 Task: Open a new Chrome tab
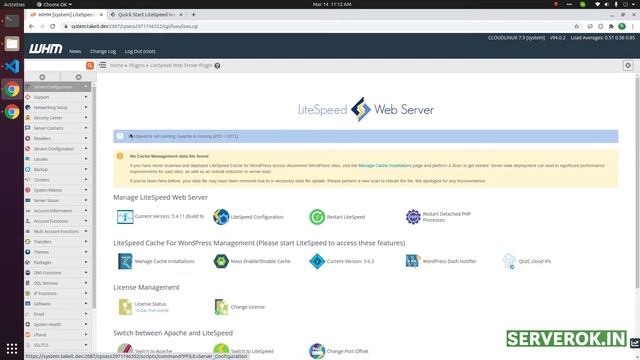click(193, 15)
